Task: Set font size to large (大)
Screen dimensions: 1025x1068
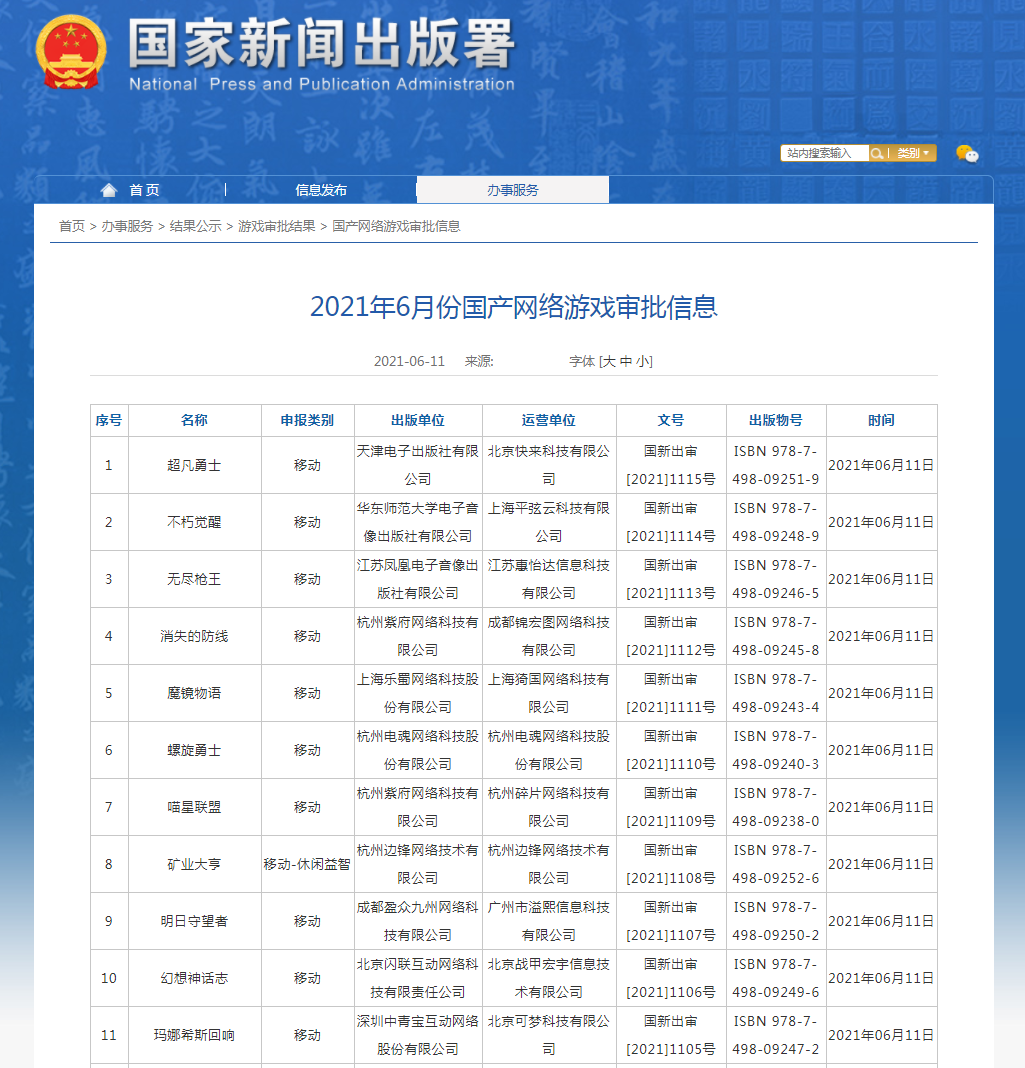Action: click(x=609, y=361)
